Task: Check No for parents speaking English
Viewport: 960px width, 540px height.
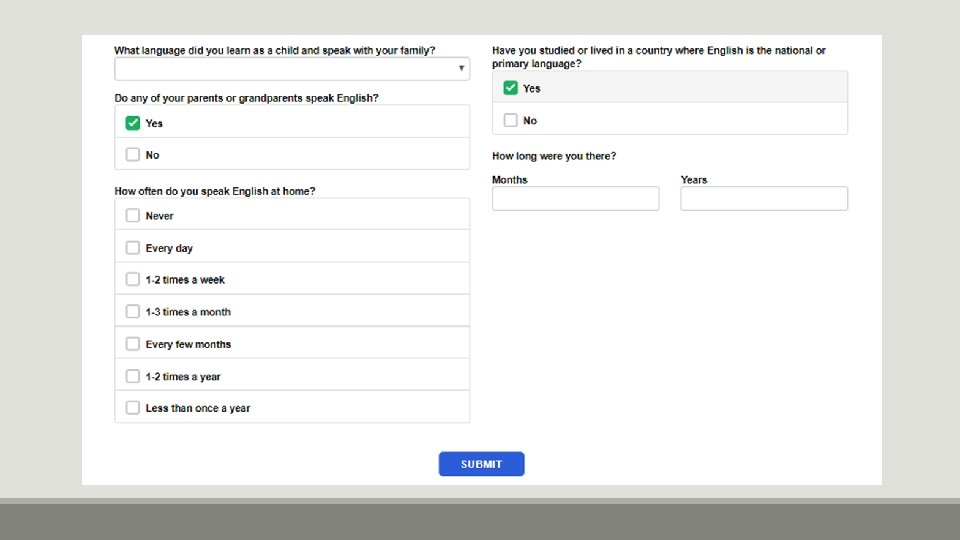Action: point(133,155)
